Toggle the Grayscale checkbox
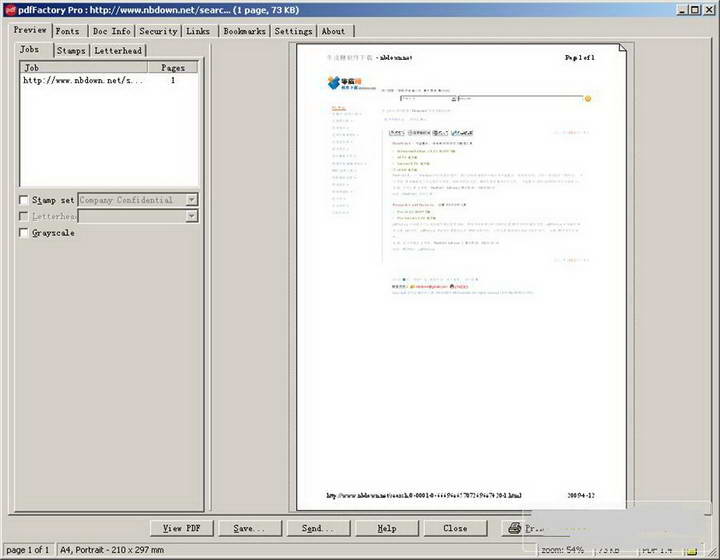The width and height of the screenshot is (720, 560). point(23,232)
